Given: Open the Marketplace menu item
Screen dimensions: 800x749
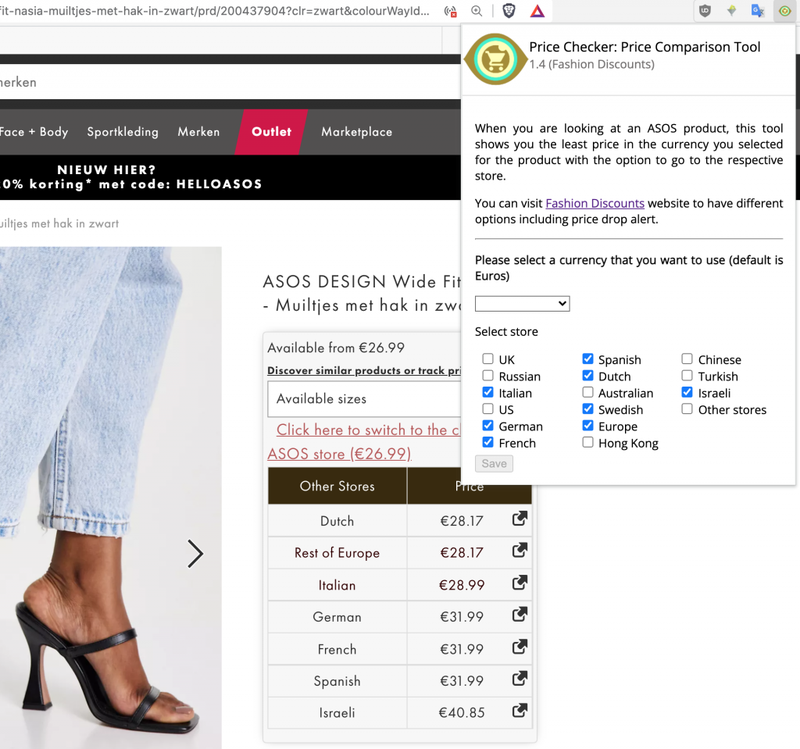Looking at the screenshot, I should coord(357,132).
